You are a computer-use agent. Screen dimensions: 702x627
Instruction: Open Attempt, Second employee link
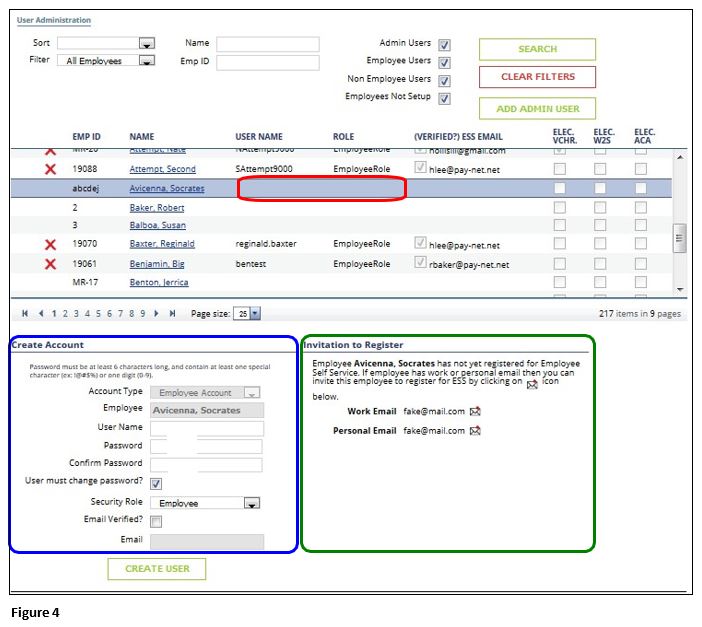(x=163, y=169)
